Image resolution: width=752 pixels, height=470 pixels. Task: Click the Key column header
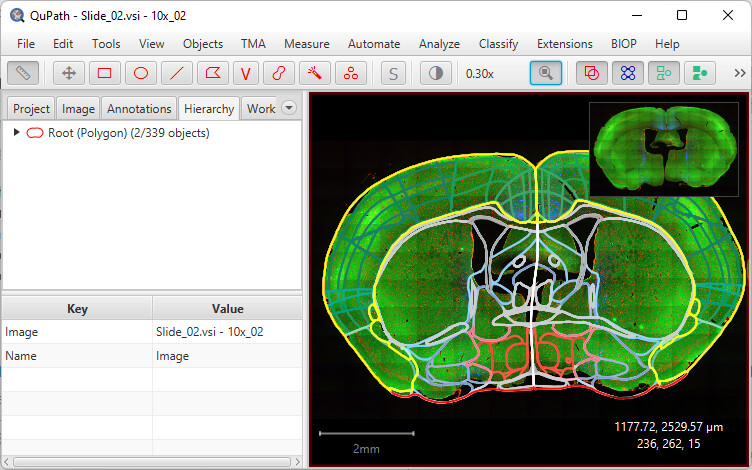click(x=77, y=308)
